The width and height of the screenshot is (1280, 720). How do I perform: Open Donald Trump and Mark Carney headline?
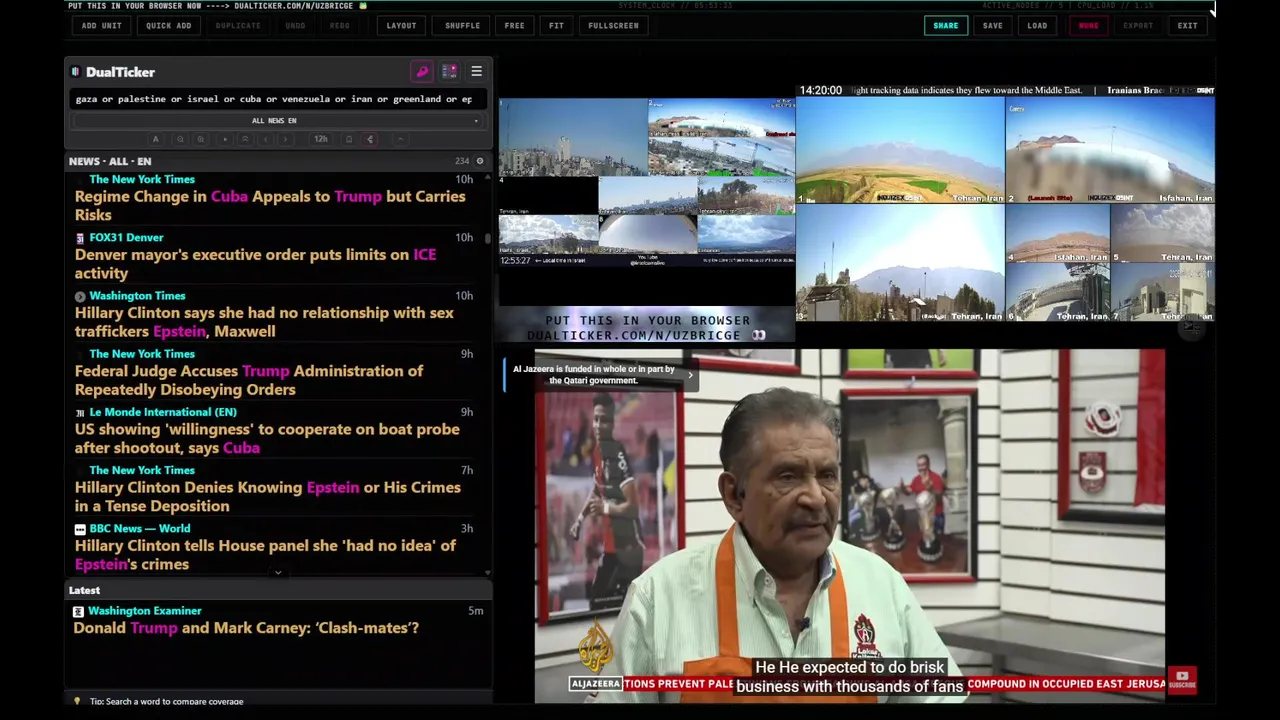tap(246, 628)
